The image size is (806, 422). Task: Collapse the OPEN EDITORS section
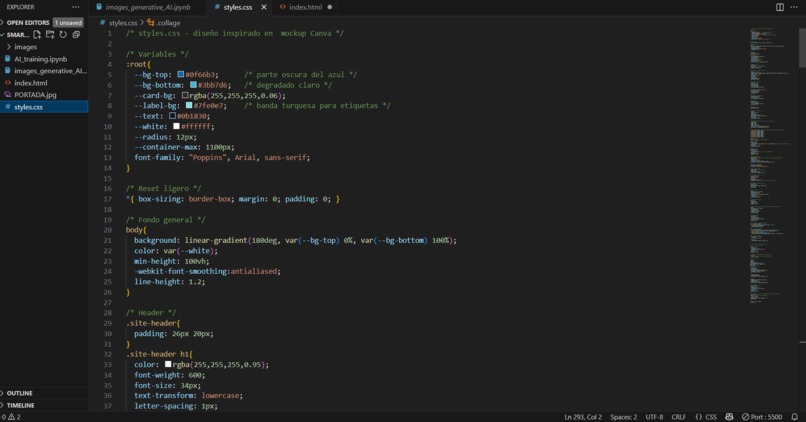coord(28,23)
